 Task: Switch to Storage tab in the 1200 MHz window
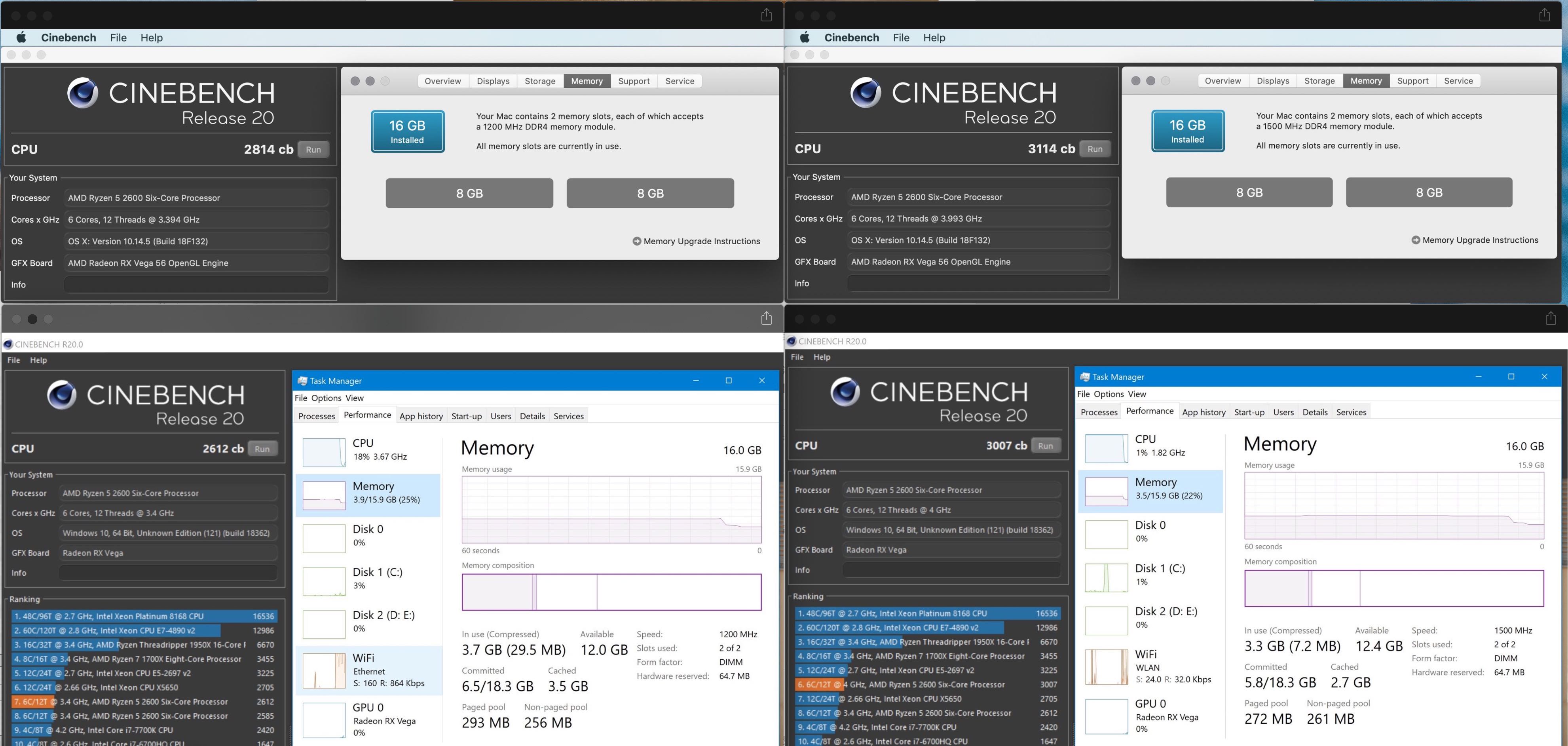pyautogui.click(x=540, y=81)
